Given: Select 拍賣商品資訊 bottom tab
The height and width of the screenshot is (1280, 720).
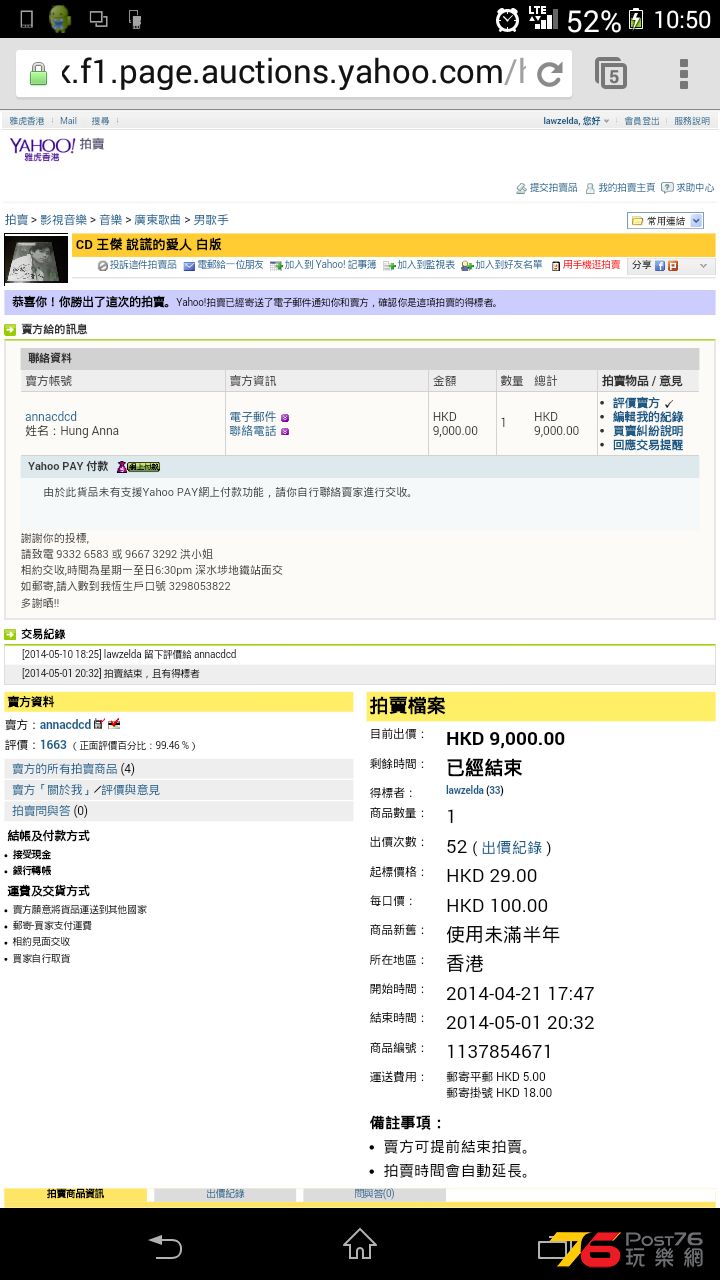Looking at the screenshot, I should coord(76,1194).
